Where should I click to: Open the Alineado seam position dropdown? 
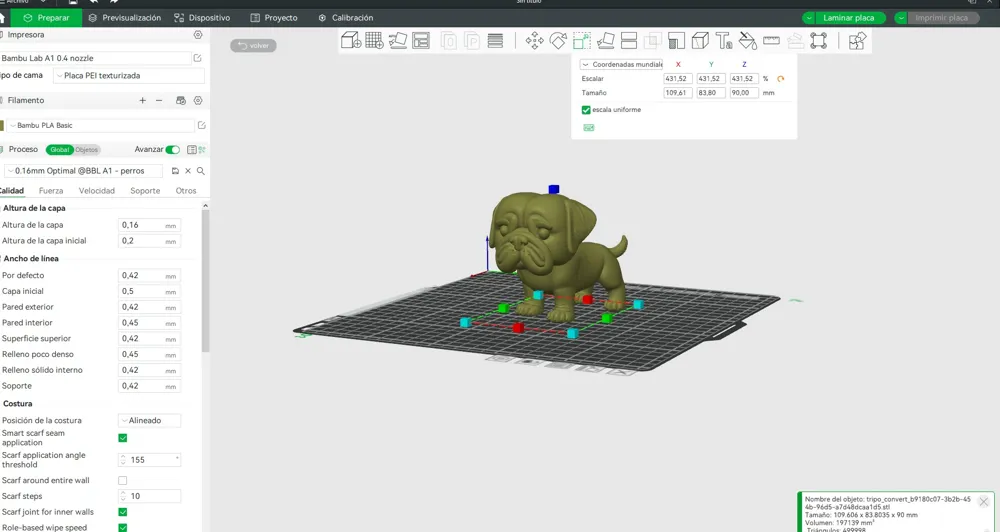[149, 420]
